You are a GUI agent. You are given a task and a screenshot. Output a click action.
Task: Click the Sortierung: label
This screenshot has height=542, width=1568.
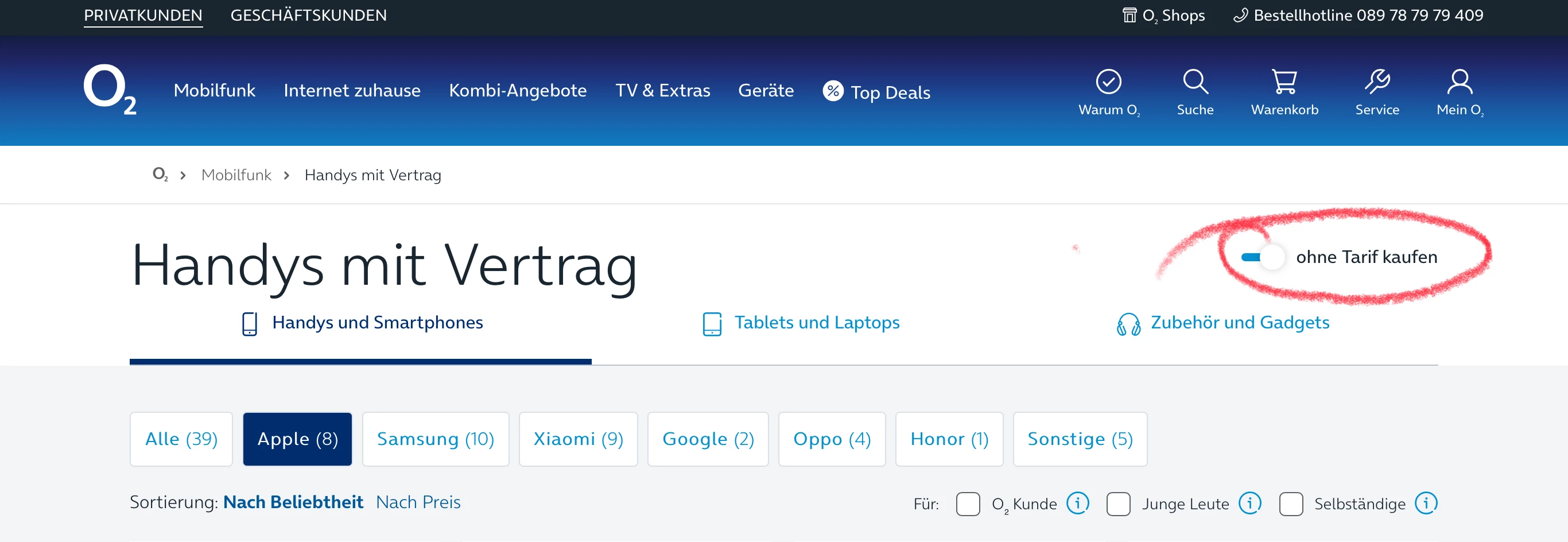[174, 502]
